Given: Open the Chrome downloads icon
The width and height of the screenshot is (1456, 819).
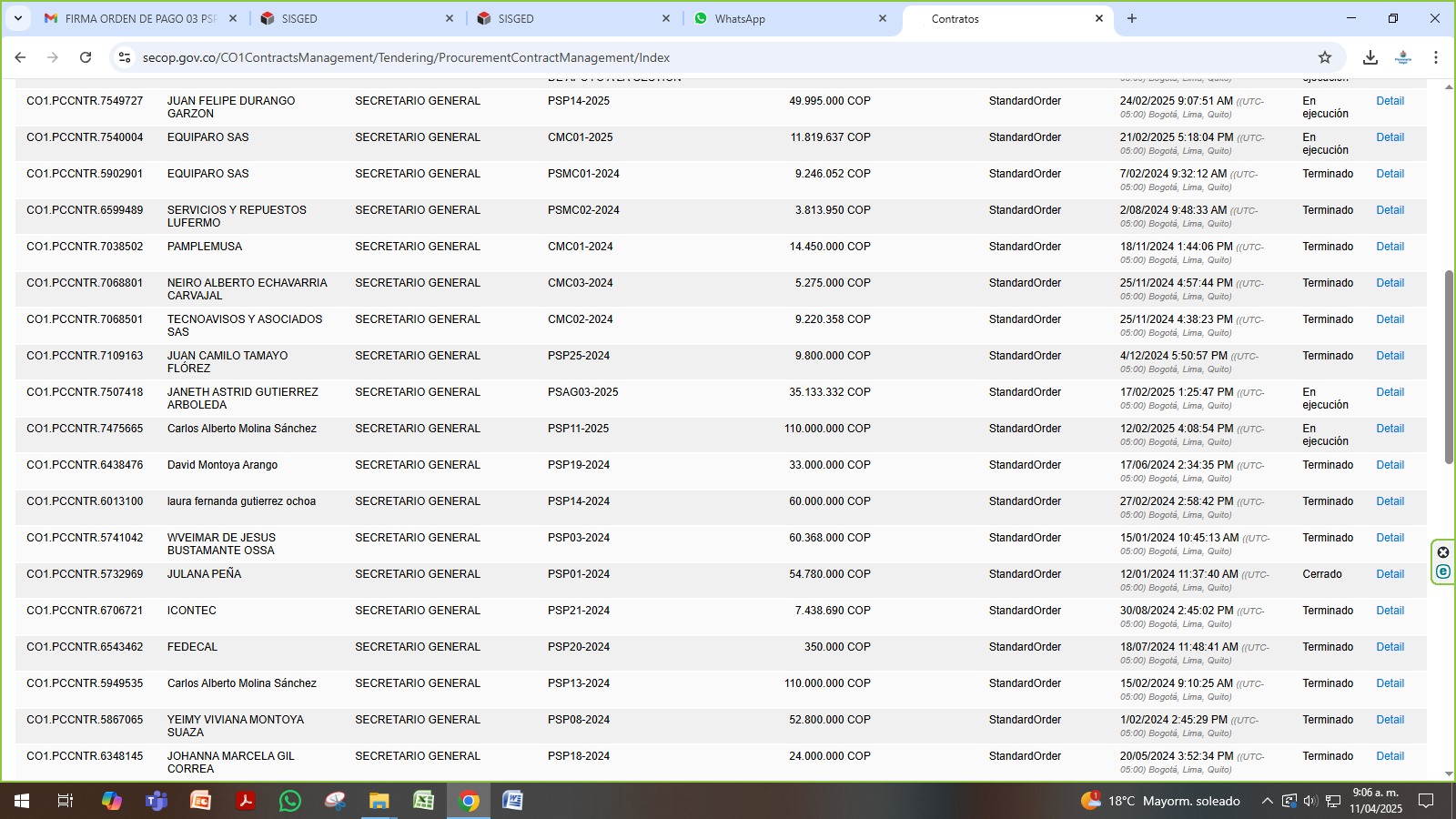Looking at the screenshot, I should [x=1370, y=57].
